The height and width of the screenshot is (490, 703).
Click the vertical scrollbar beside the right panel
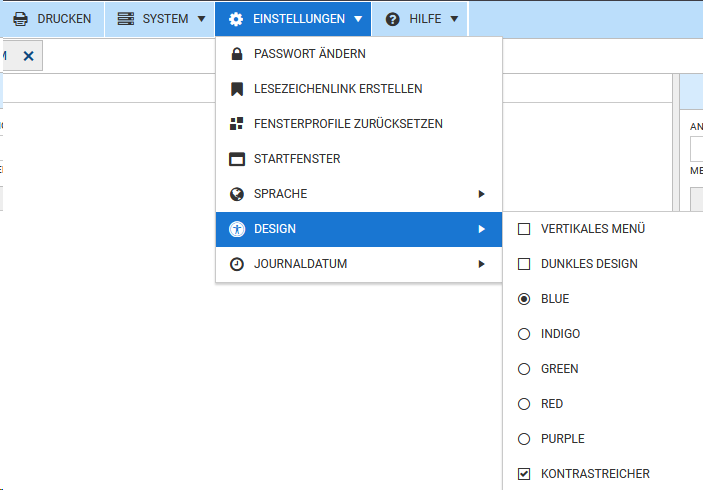tap(676, 143)
